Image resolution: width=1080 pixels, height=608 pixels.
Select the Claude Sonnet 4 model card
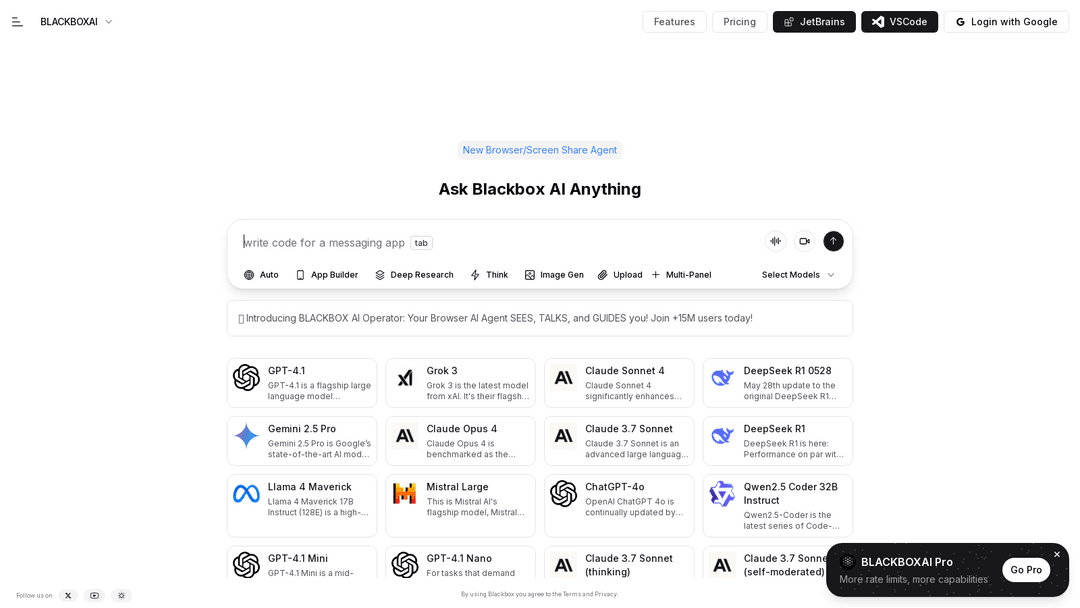(x=619, y=383)
